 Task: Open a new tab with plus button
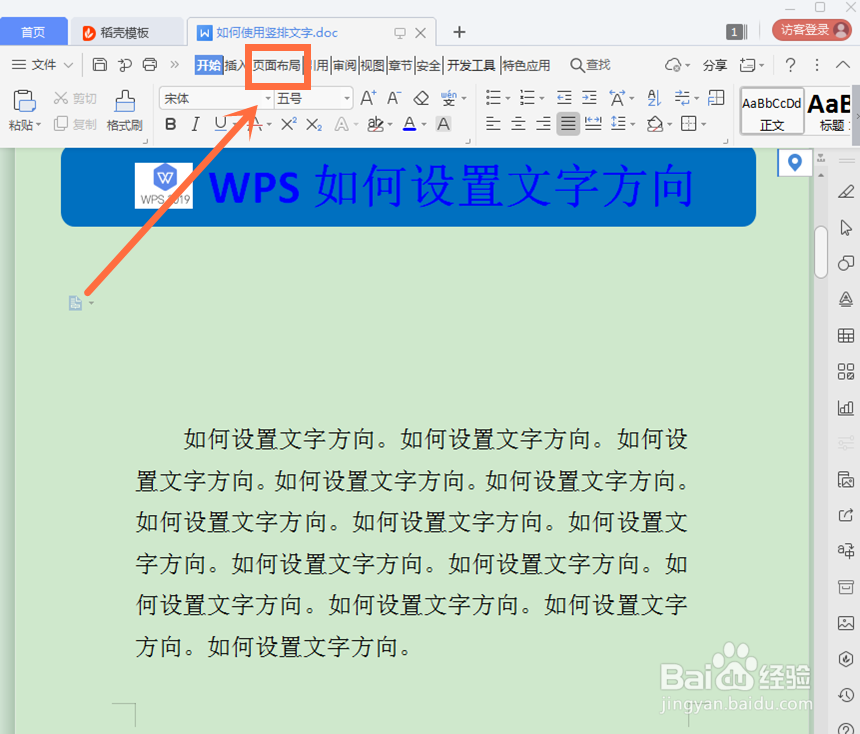(x=459, y=32)
